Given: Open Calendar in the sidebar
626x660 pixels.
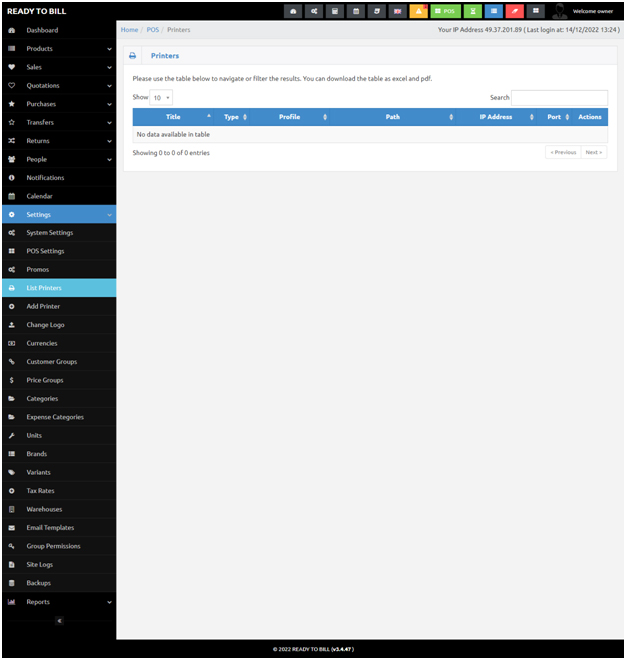Looking at the screenshot, I should [x=59, y=197].
